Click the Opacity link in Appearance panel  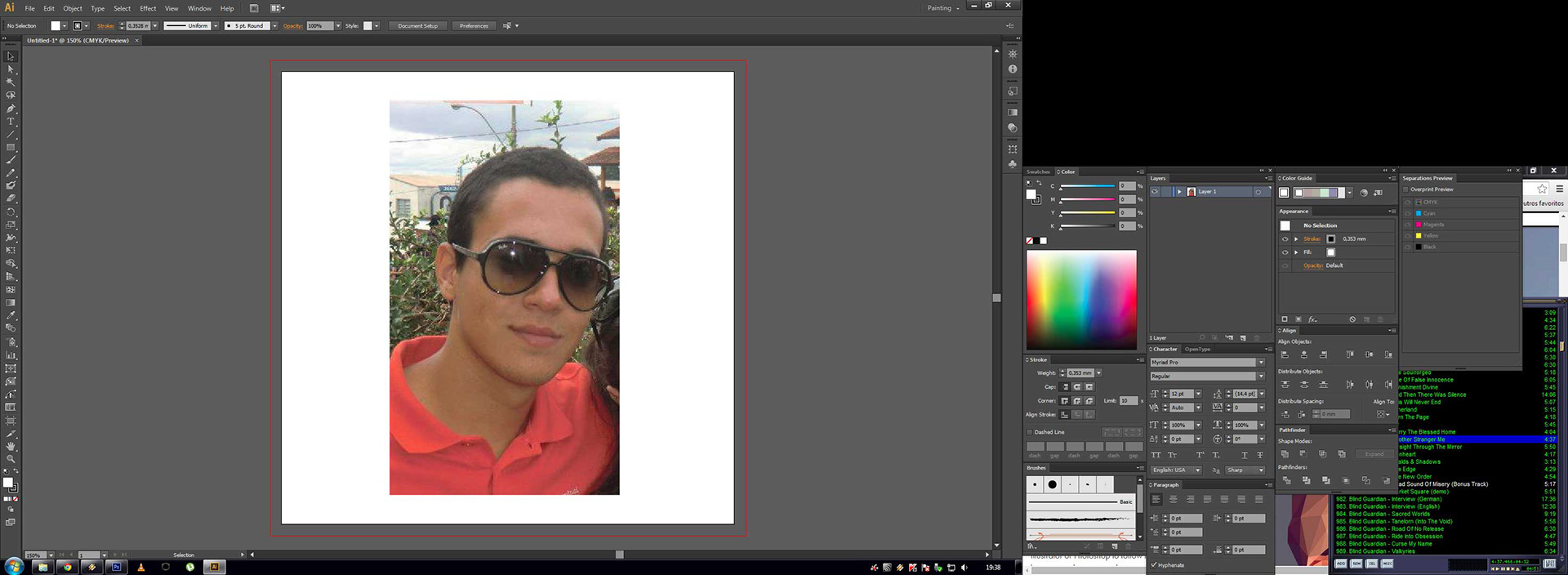1312,265
